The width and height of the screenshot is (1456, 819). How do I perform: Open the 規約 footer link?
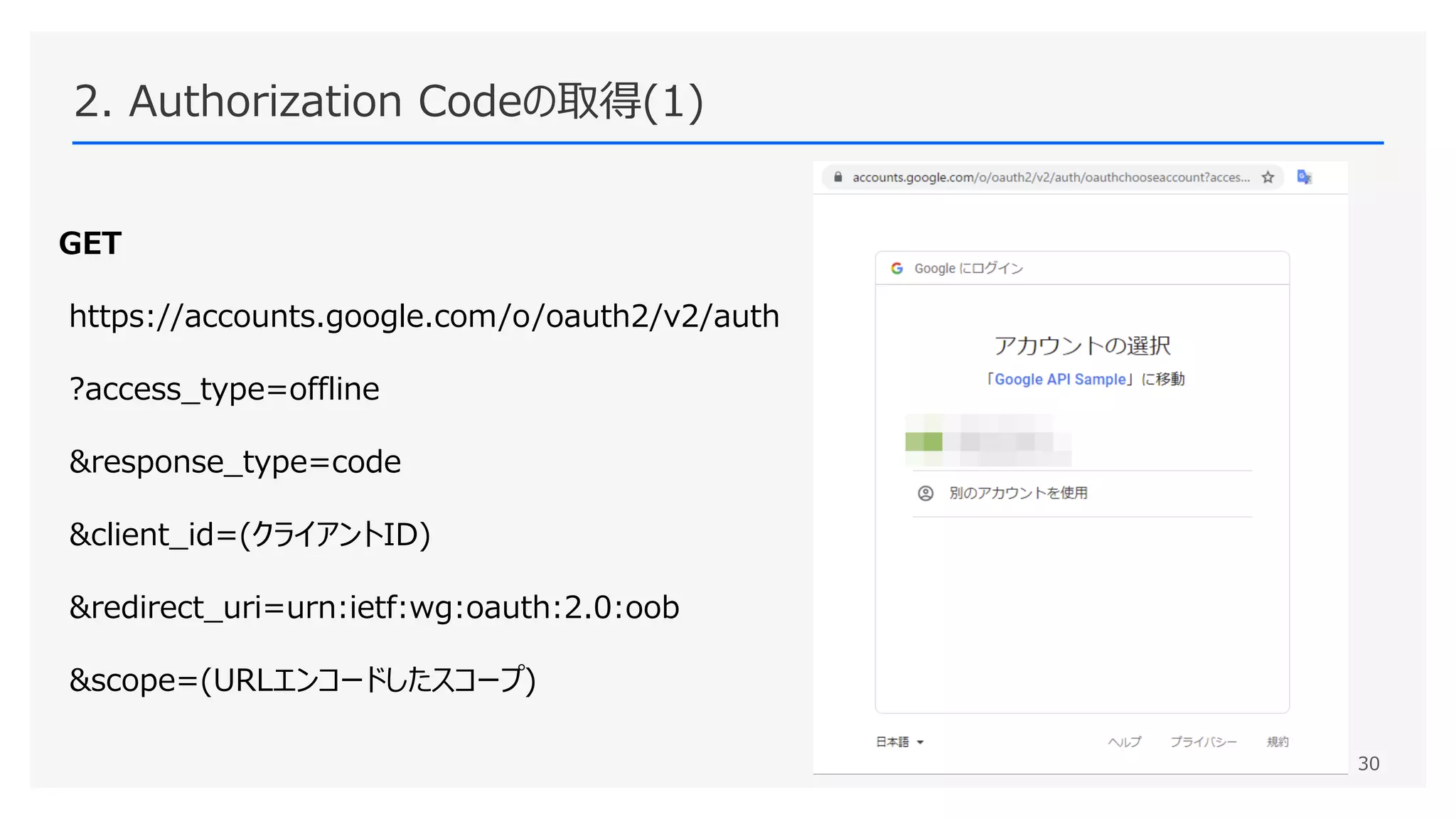pos(1277,742)
